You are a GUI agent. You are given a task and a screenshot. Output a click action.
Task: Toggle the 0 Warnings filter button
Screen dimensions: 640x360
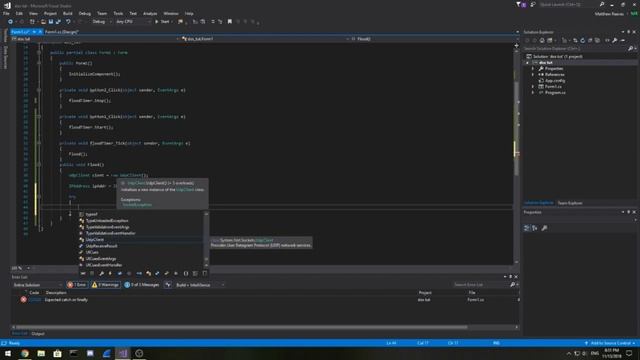106,285
